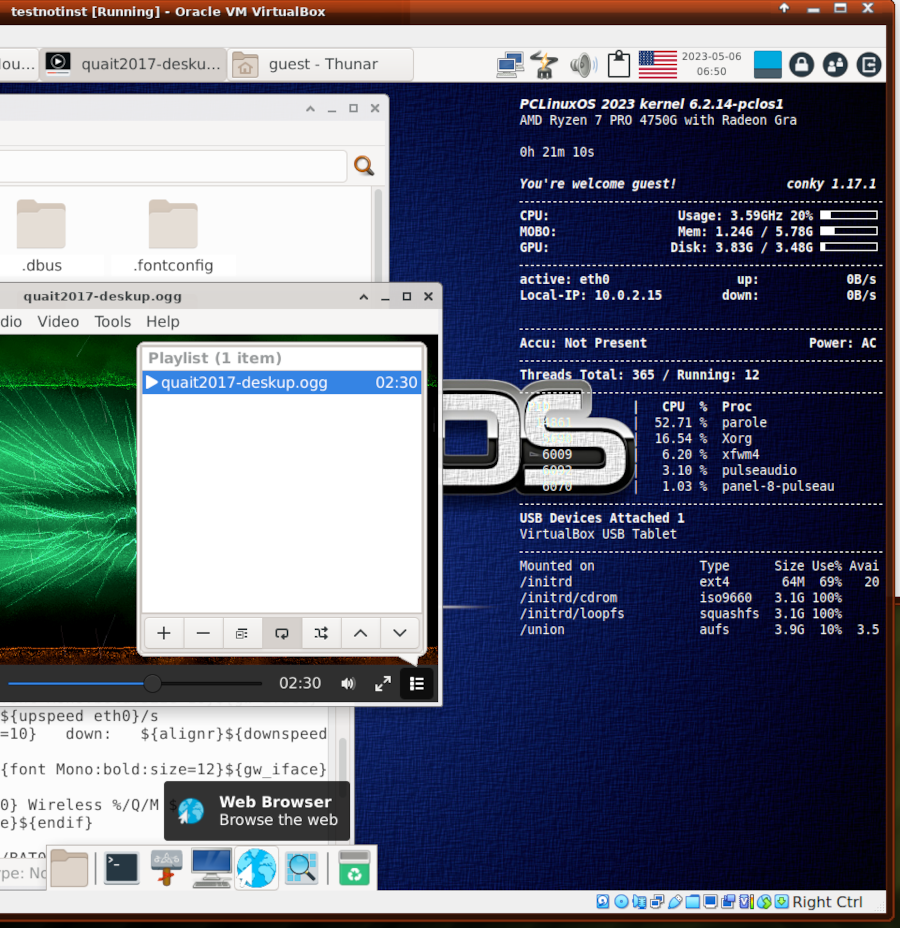Viewport: 900px width, 928px height.
Task: Open the Video menu
Action: pos(58,321)
